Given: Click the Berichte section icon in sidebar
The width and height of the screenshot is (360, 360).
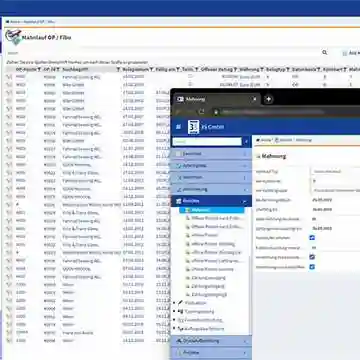Looking at the screenshot, I should [x=178, y=201].
